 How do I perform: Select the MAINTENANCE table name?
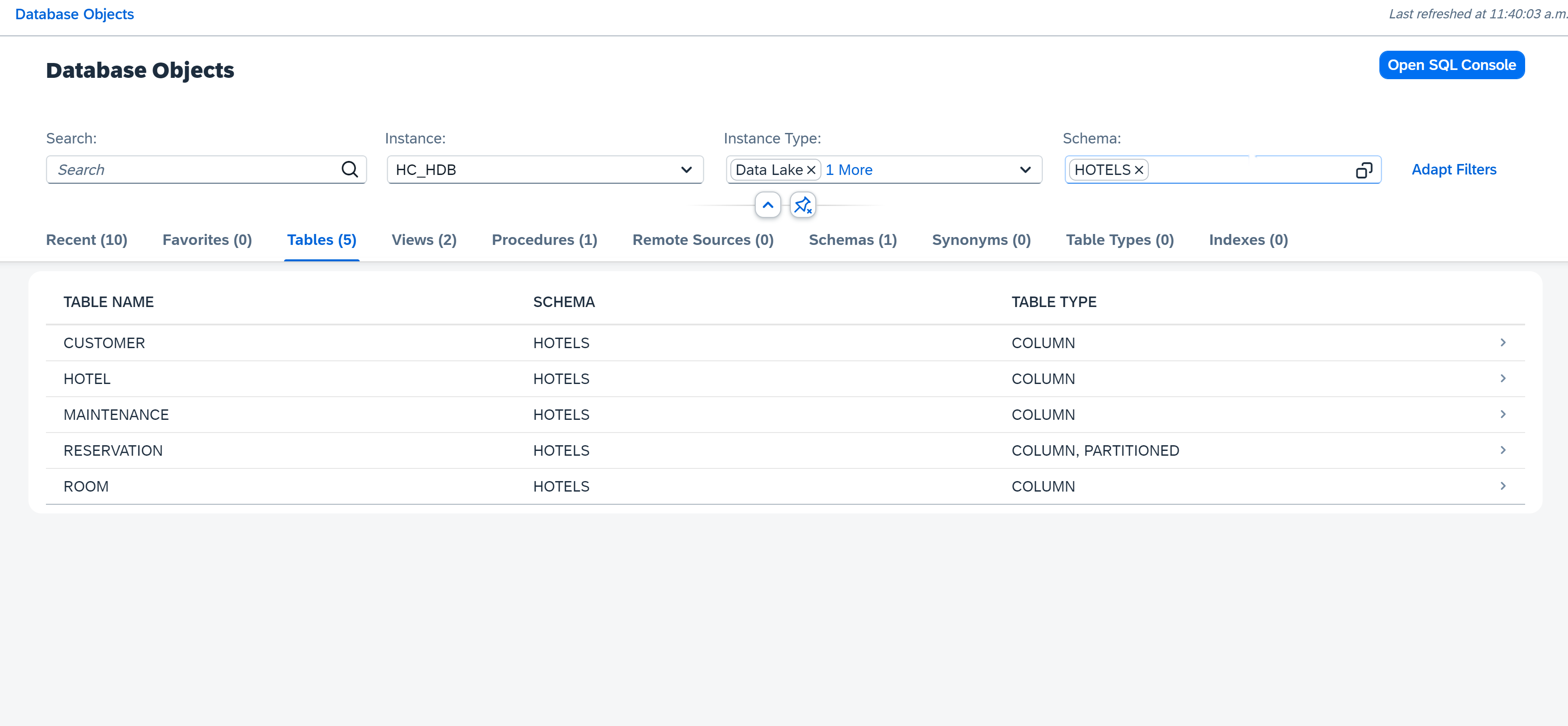(x=116, y=415)
